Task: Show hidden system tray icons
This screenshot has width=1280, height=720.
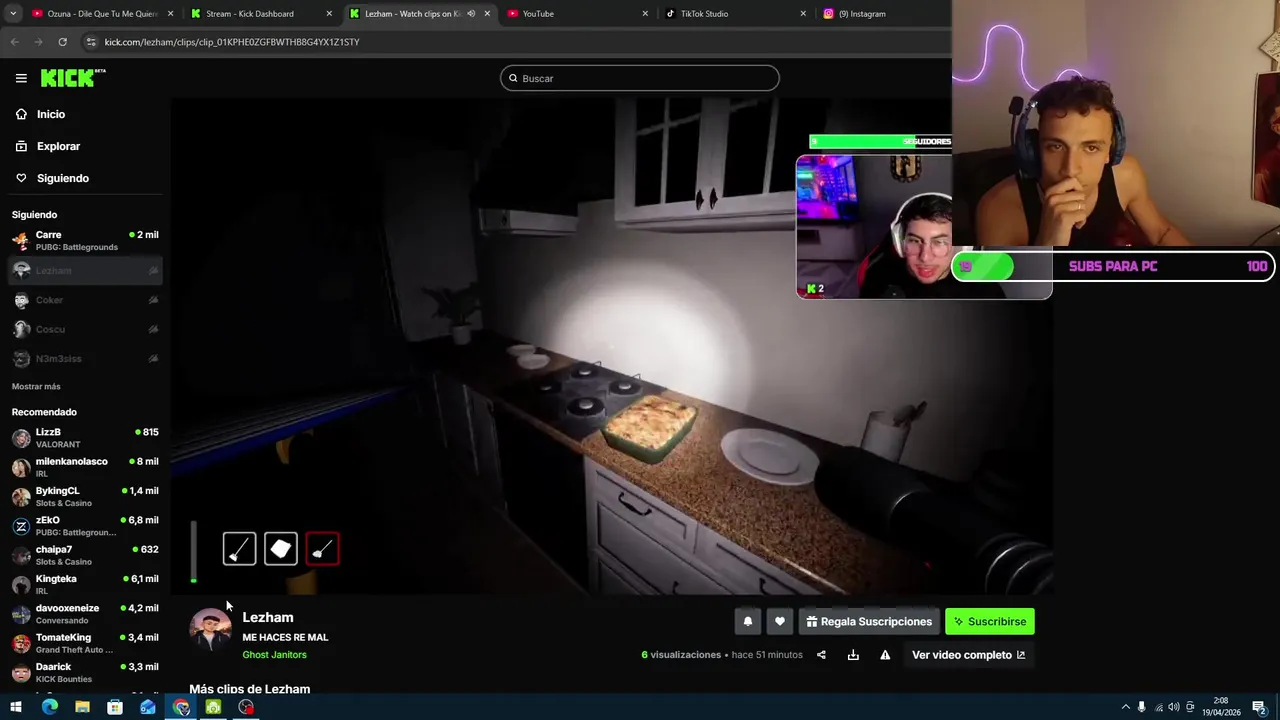Action: (x=1126, y=707)
